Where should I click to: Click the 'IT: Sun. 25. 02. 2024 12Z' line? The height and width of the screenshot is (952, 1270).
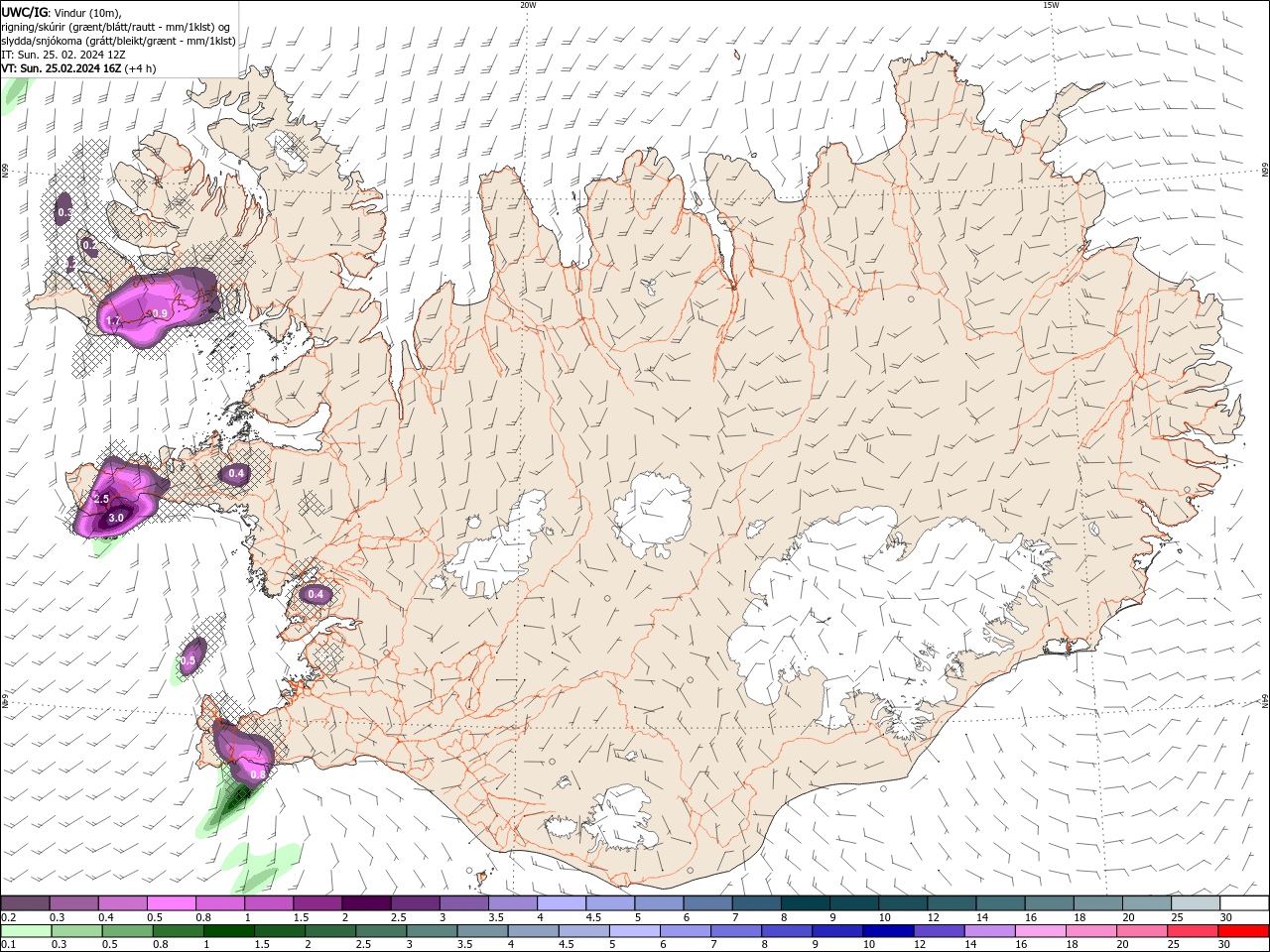[63, 55]
